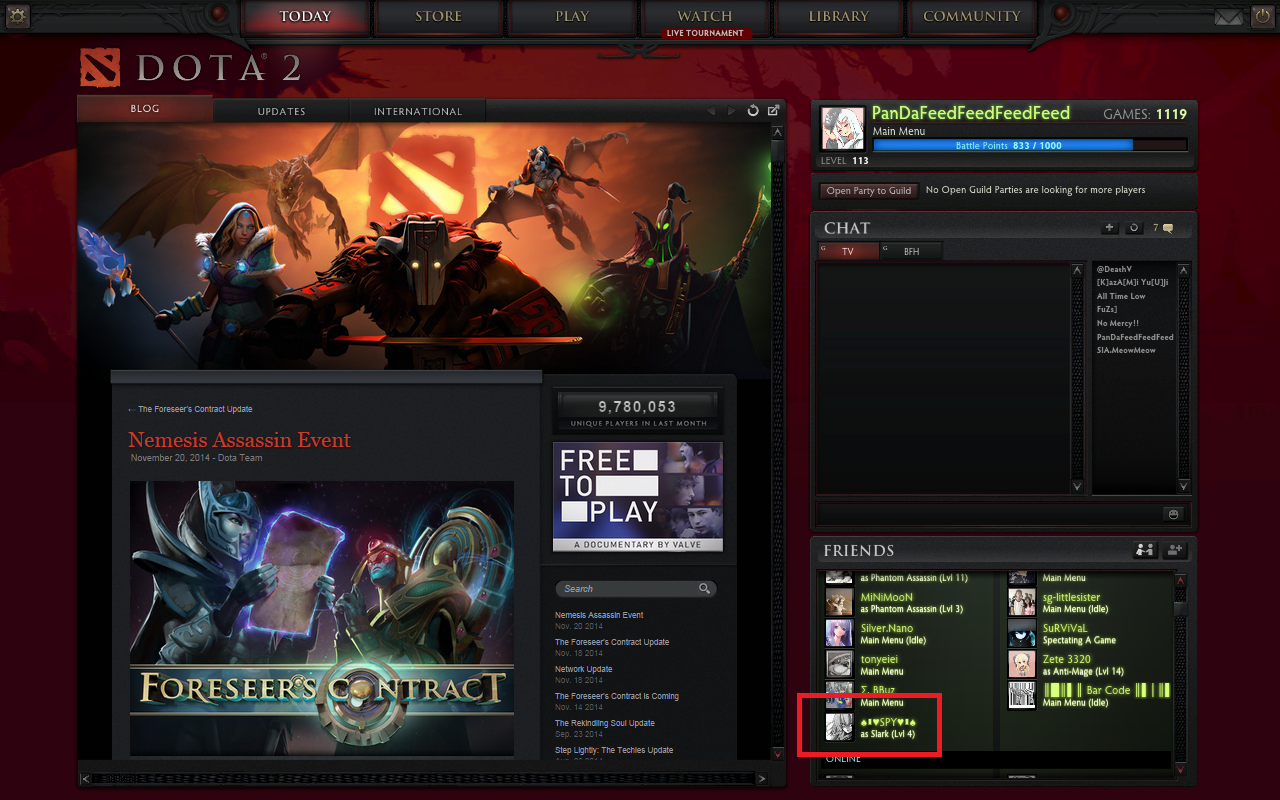Select the BFH chat channel tab
The image size is (1280, 800).
(911, 251)
